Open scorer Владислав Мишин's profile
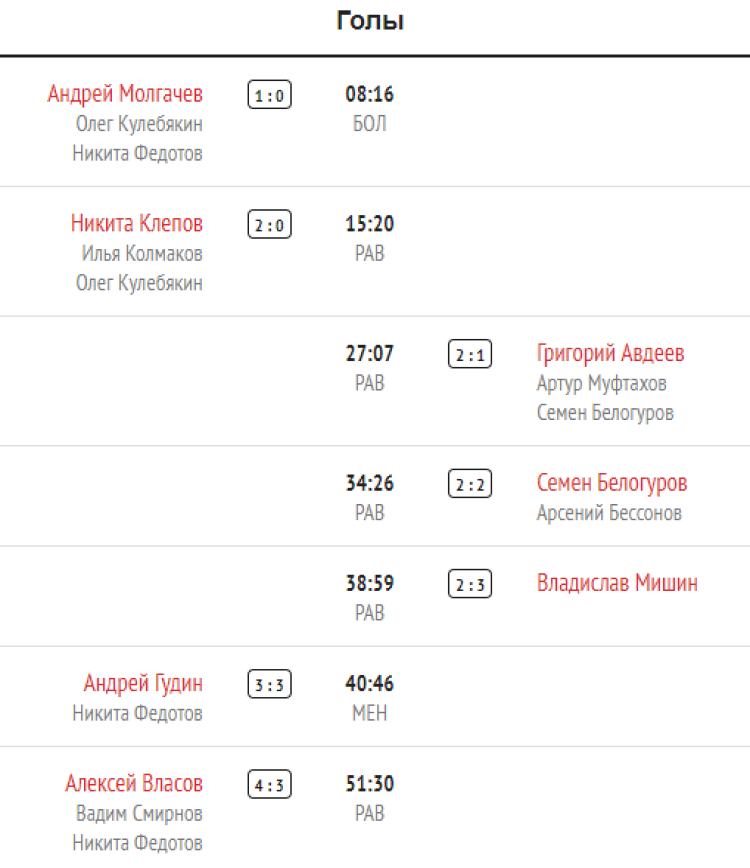The image size is (750, 868). [x=617, y=583]
